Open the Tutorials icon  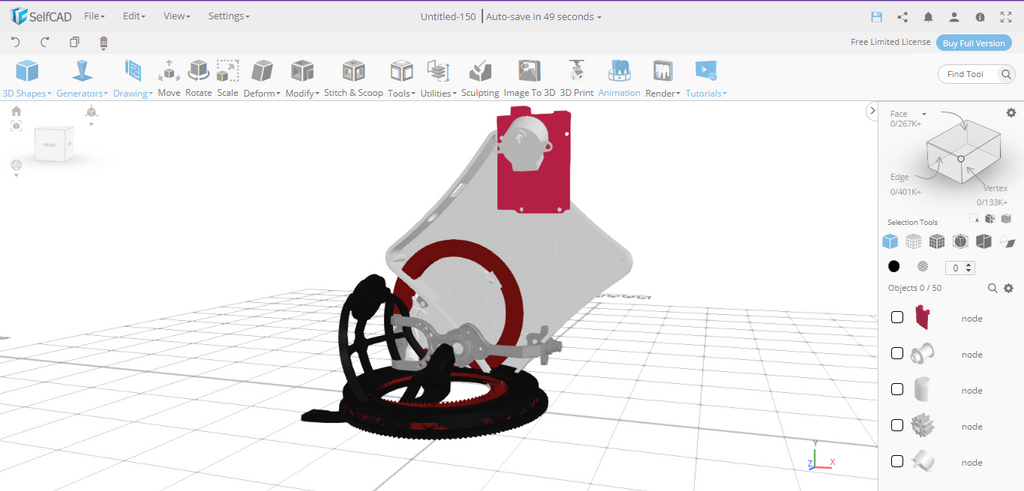tap(706, 79)
